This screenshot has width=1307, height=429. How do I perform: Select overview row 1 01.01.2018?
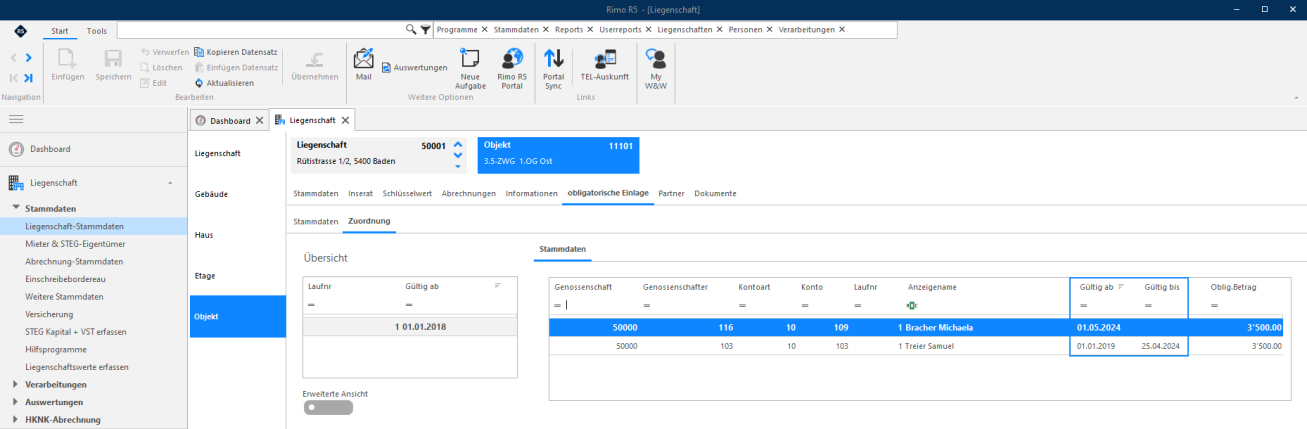click(x=410, y=327)
